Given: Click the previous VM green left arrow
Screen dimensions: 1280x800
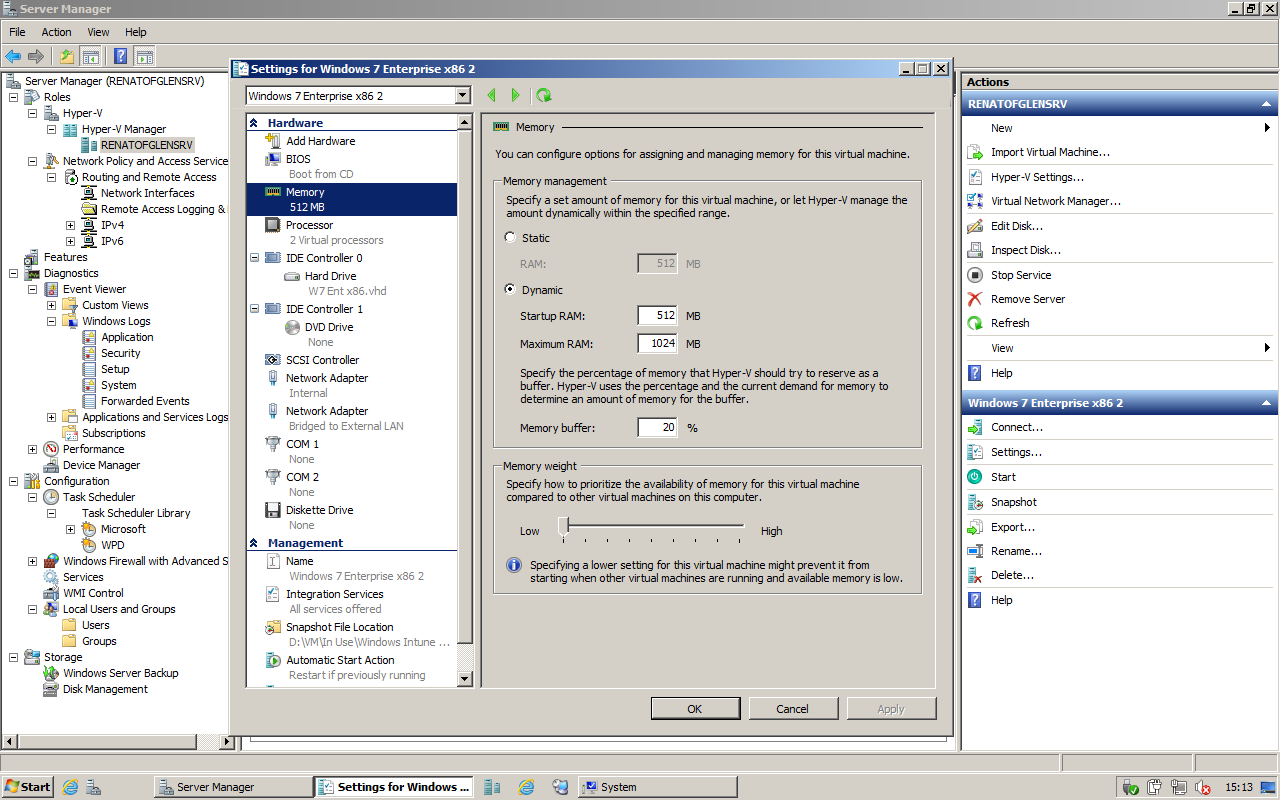Looking at the screenshot, I should pyautogui.click(x=491, y=95).
